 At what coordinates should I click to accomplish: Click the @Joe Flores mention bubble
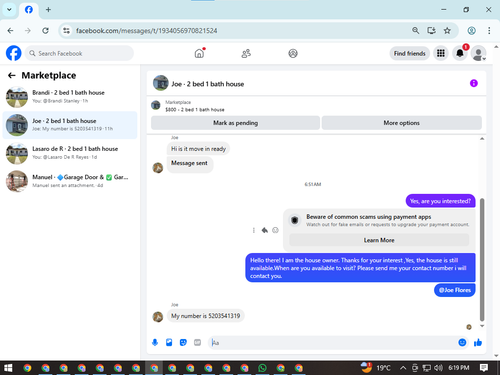(x=455, y=290)
